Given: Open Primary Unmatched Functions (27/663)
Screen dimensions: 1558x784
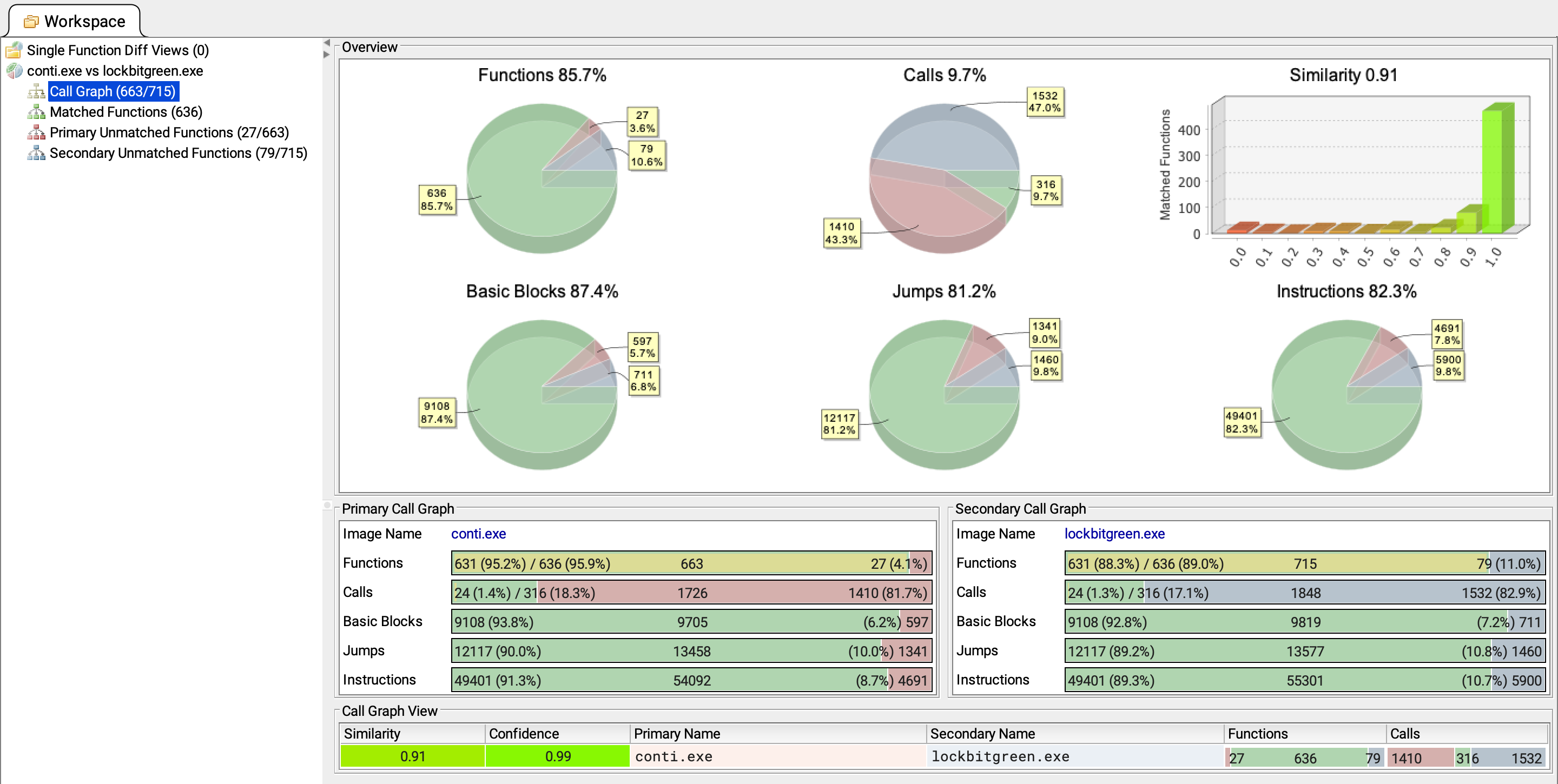Looking at the screenshot, I should pos(169,132).
